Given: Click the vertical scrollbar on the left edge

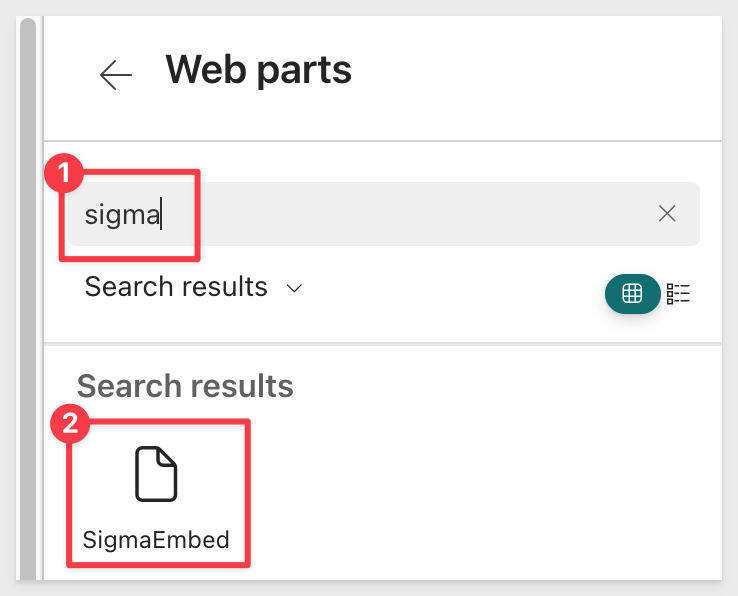Looking at the screenshot, I should click(28, 299).
